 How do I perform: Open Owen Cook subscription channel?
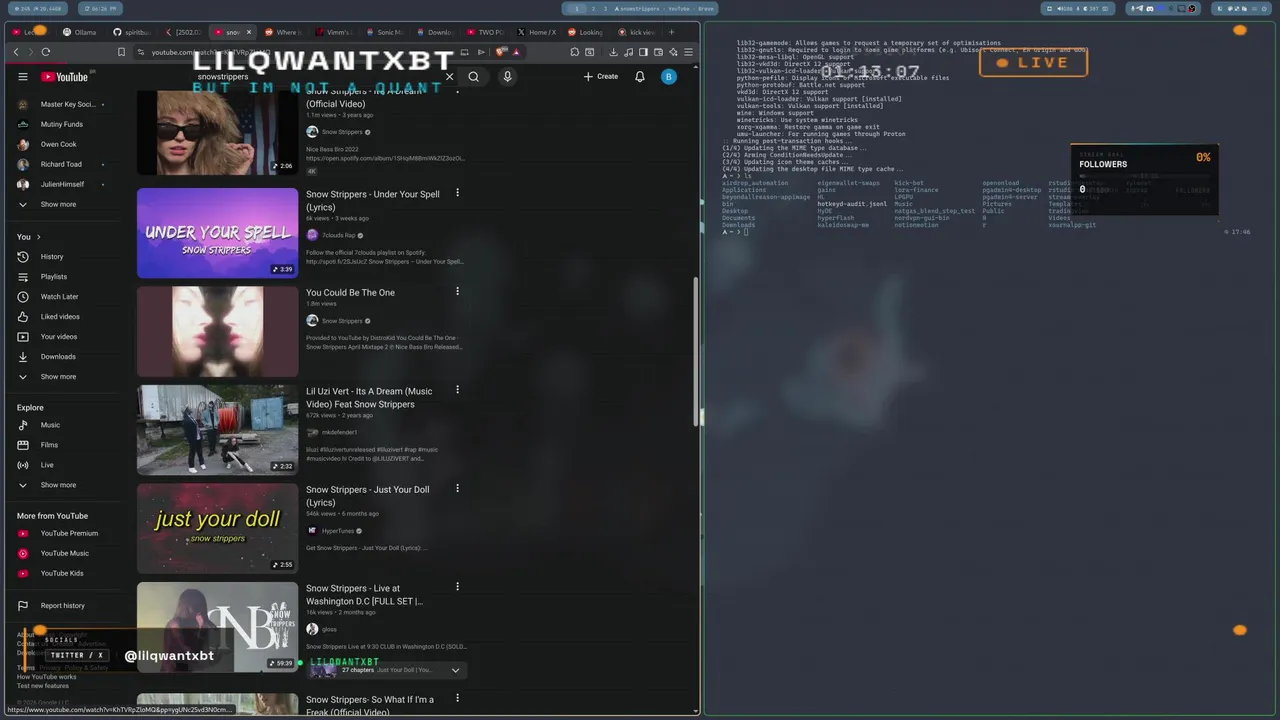(62, 144)
